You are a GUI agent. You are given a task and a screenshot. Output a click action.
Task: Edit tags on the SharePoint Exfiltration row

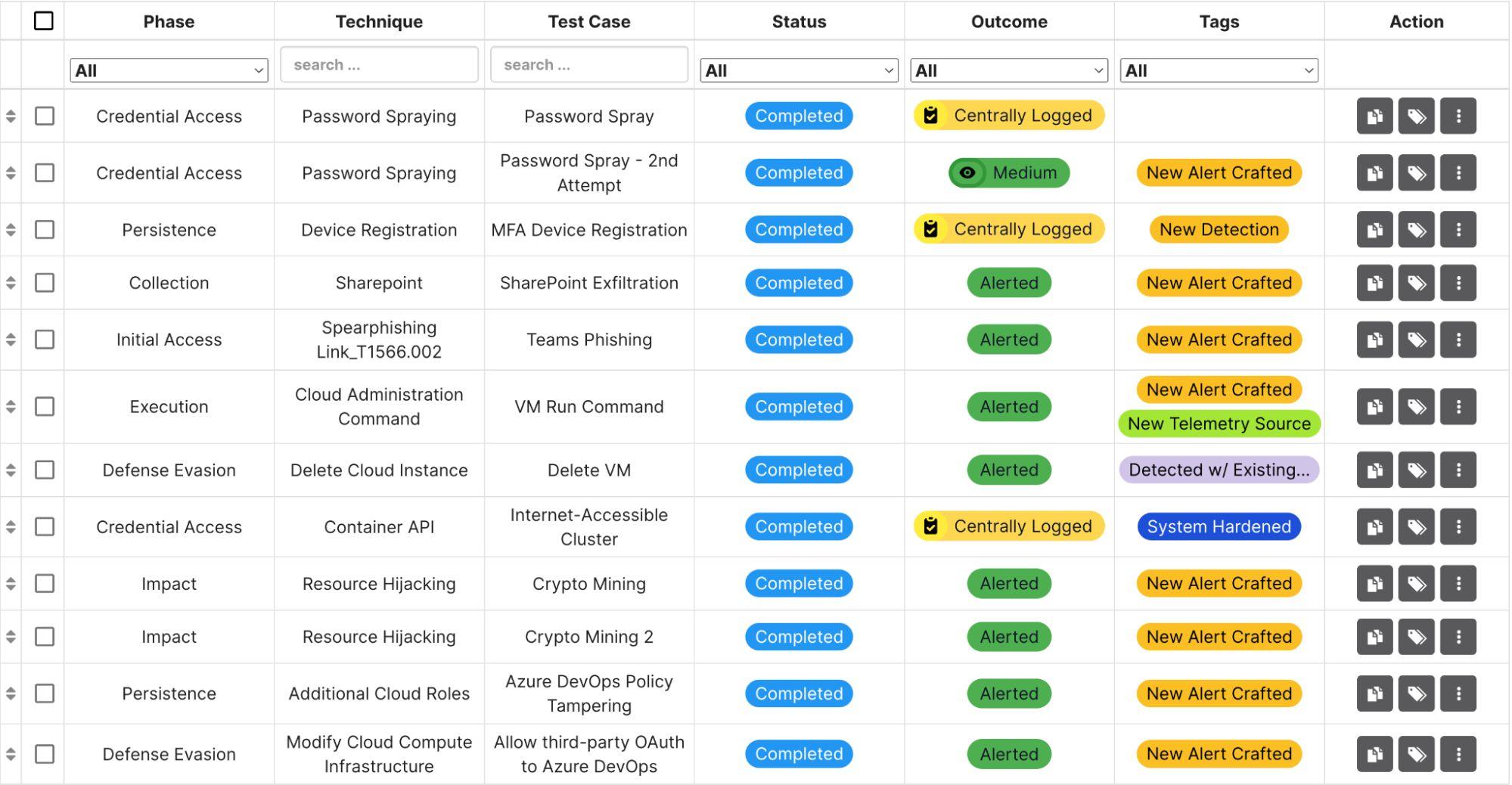click(x=1417, y=283)
